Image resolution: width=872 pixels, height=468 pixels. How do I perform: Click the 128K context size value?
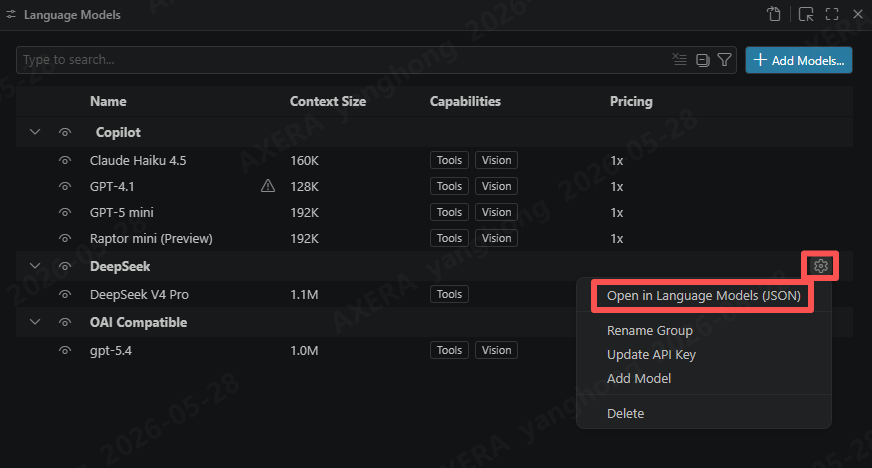(304, 186)
